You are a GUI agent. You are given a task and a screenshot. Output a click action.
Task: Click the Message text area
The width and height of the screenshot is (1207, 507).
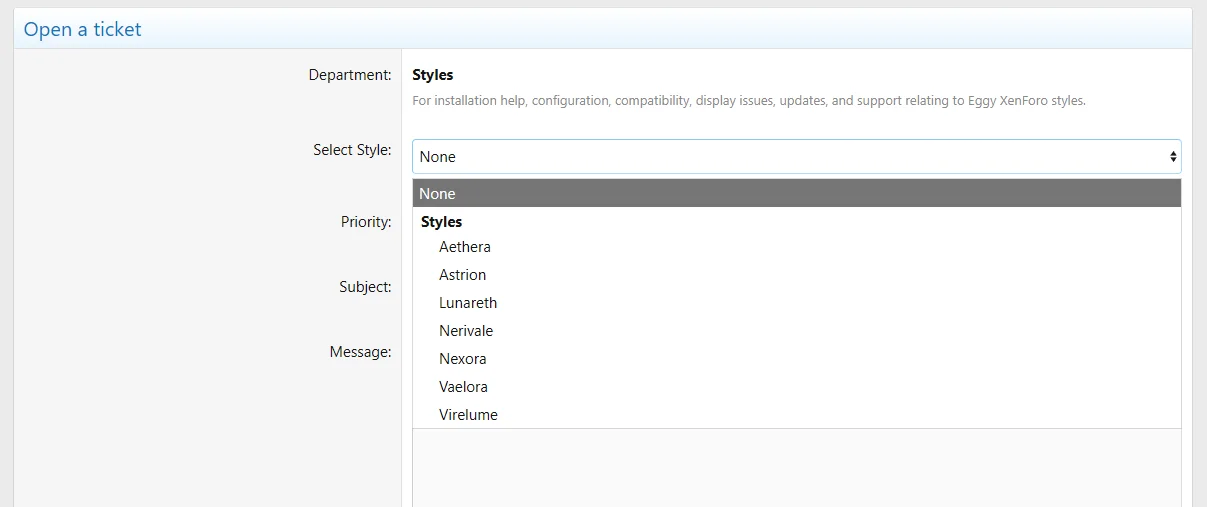(796, 468)
